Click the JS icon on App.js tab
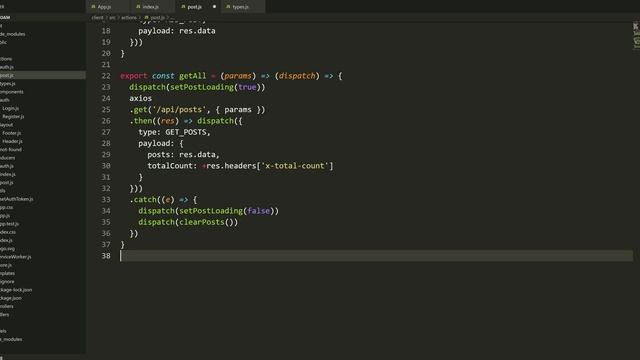Viewport: 640px width, 360px height. [93, 7]
